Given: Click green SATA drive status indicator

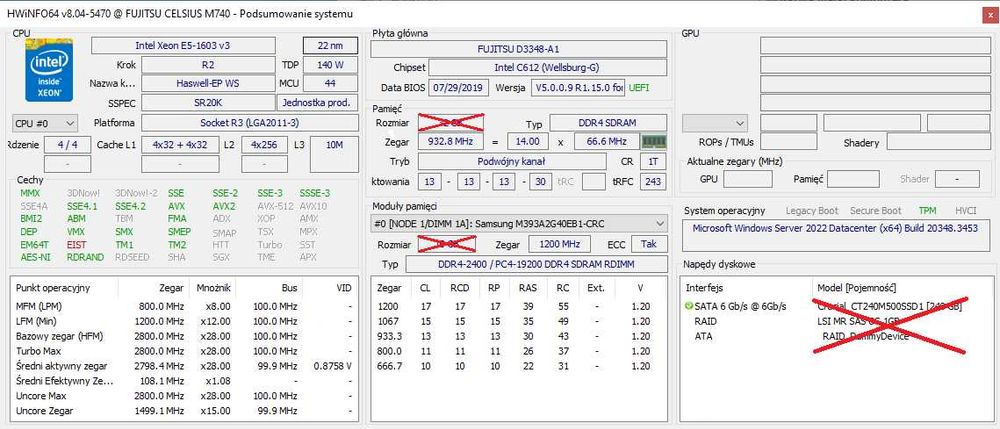Looking at the screenshot, I should tap(688, 307).
